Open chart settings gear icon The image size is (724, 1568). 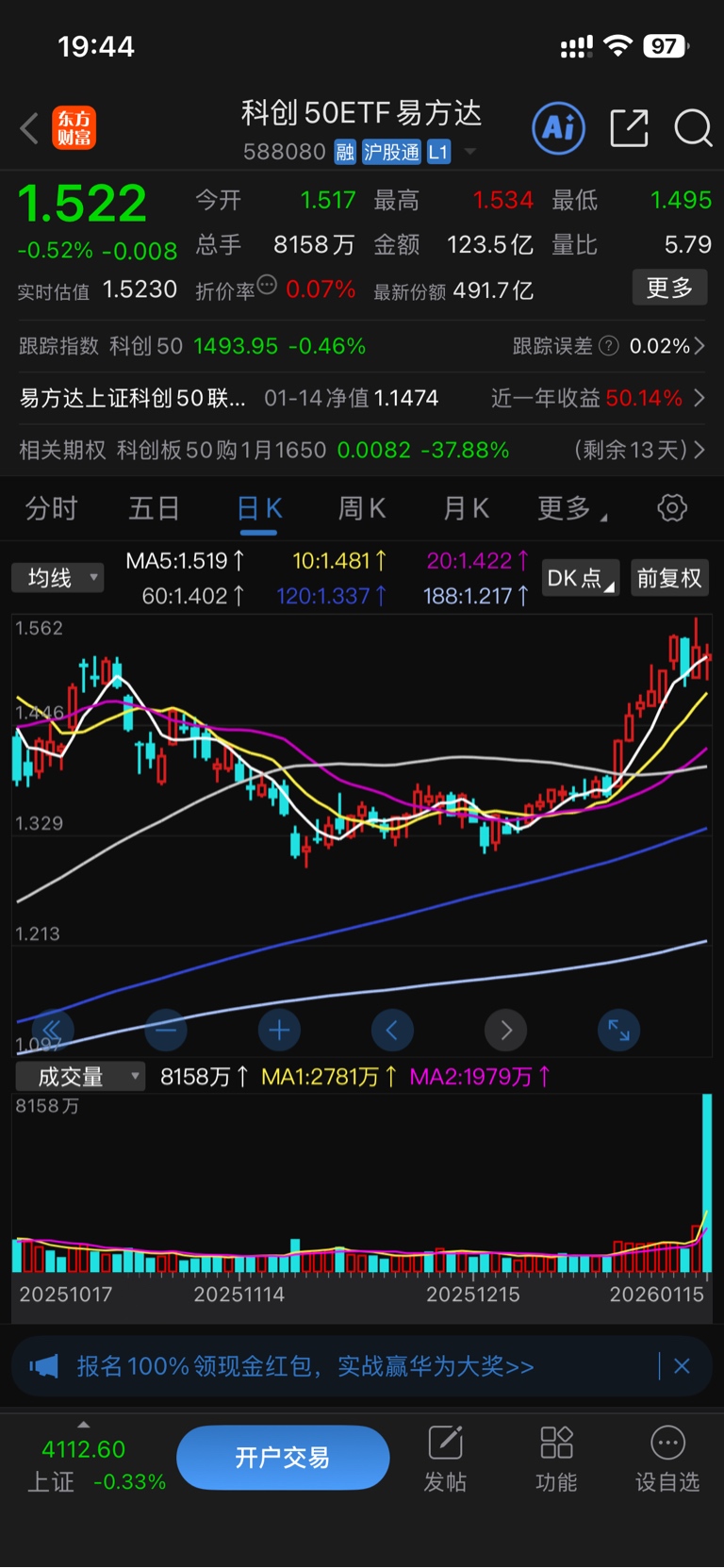point(672,508)
